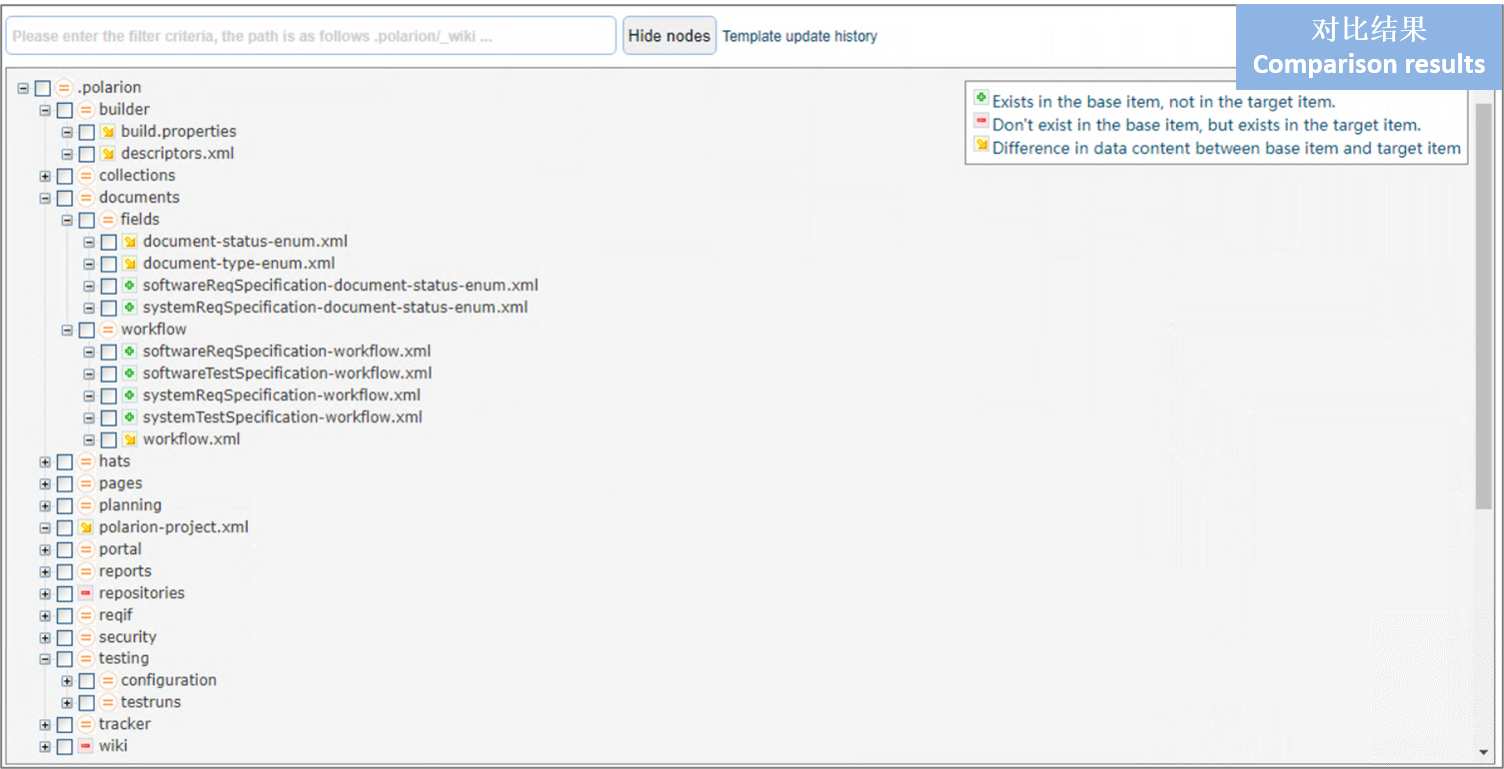Click the difference icon beside document-status-enum.xml
Screen dimensions: 1504x769
click(130, 242)
